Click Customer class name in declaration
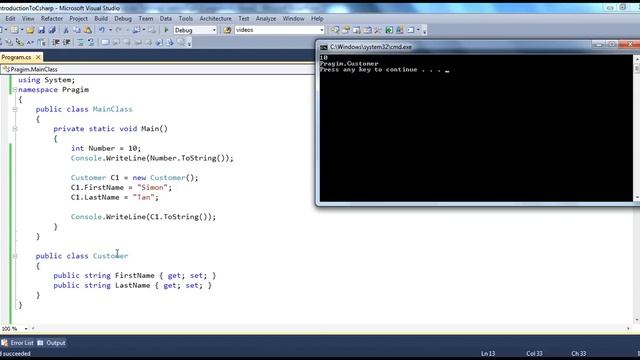Image resolution: width=640 pixels, height=360 pixels. click(x=110, y=256)
